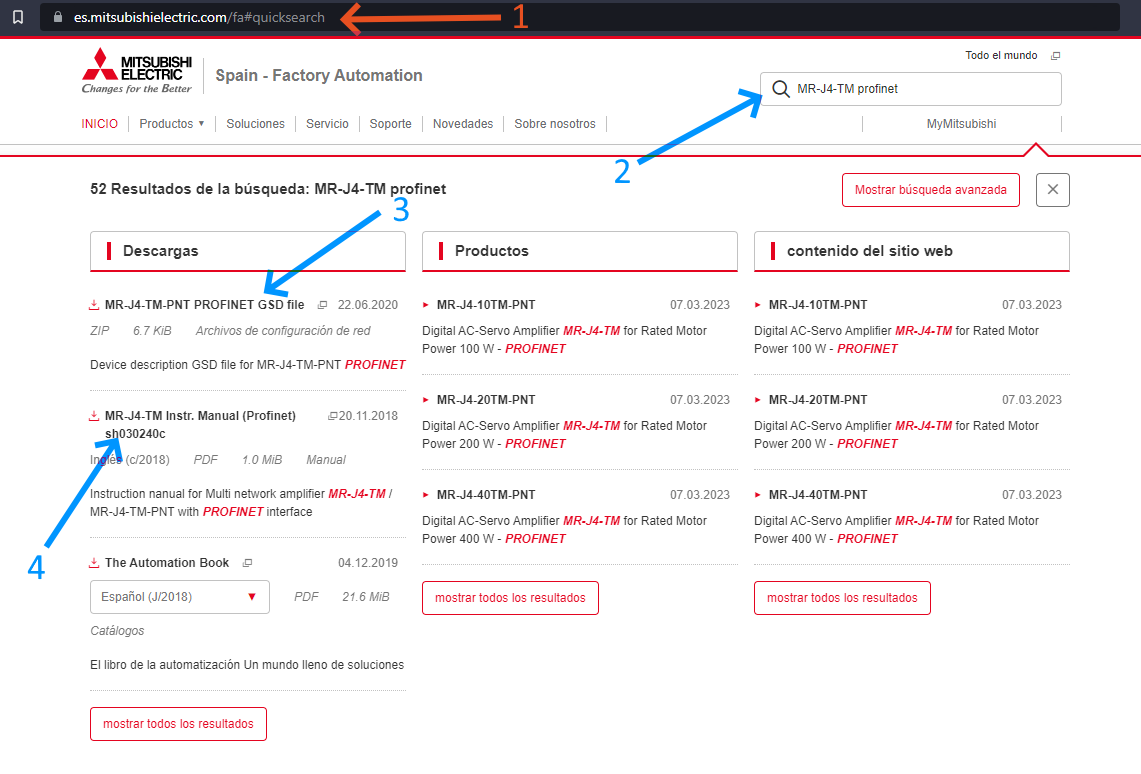The image size is (1141, 774).
Task: Click mostrar todos los resultados under contenido del sitio web
Action: click(842, 598)
